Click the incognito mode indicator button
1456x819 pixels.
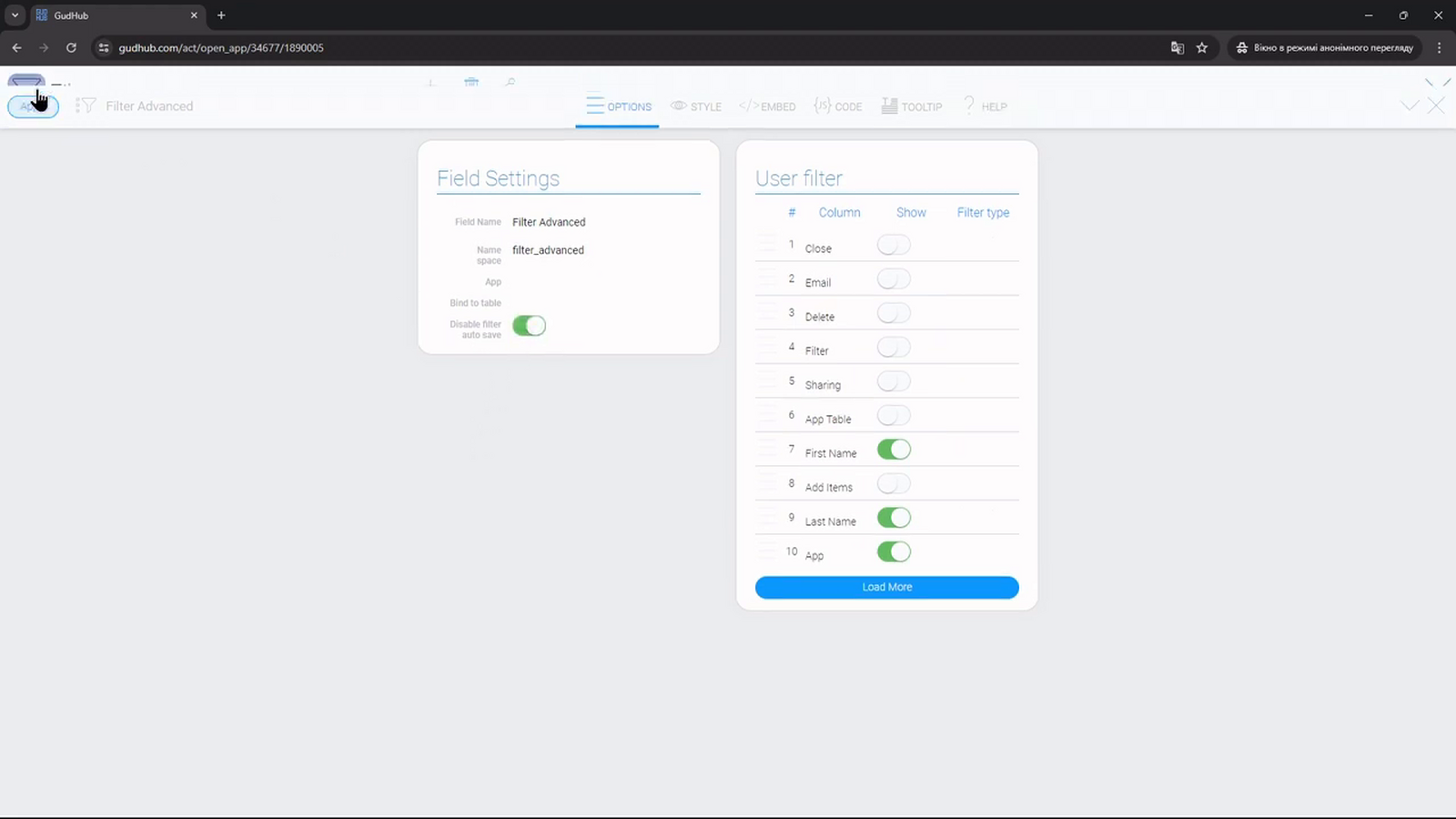[x=1324, y=47]
